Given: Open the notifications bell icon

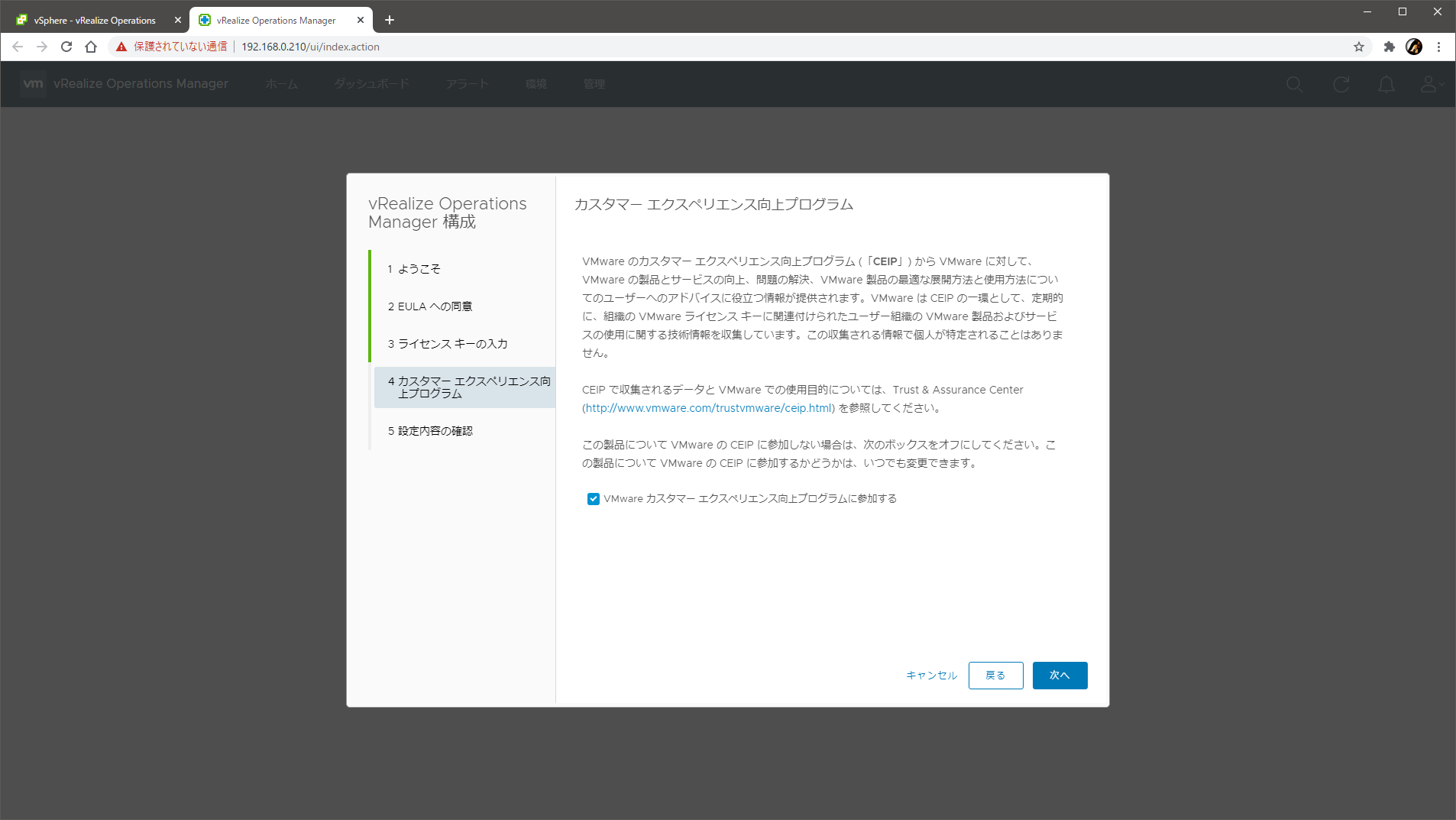Looking at the screenshot, I should click(x=1386, y=84).
